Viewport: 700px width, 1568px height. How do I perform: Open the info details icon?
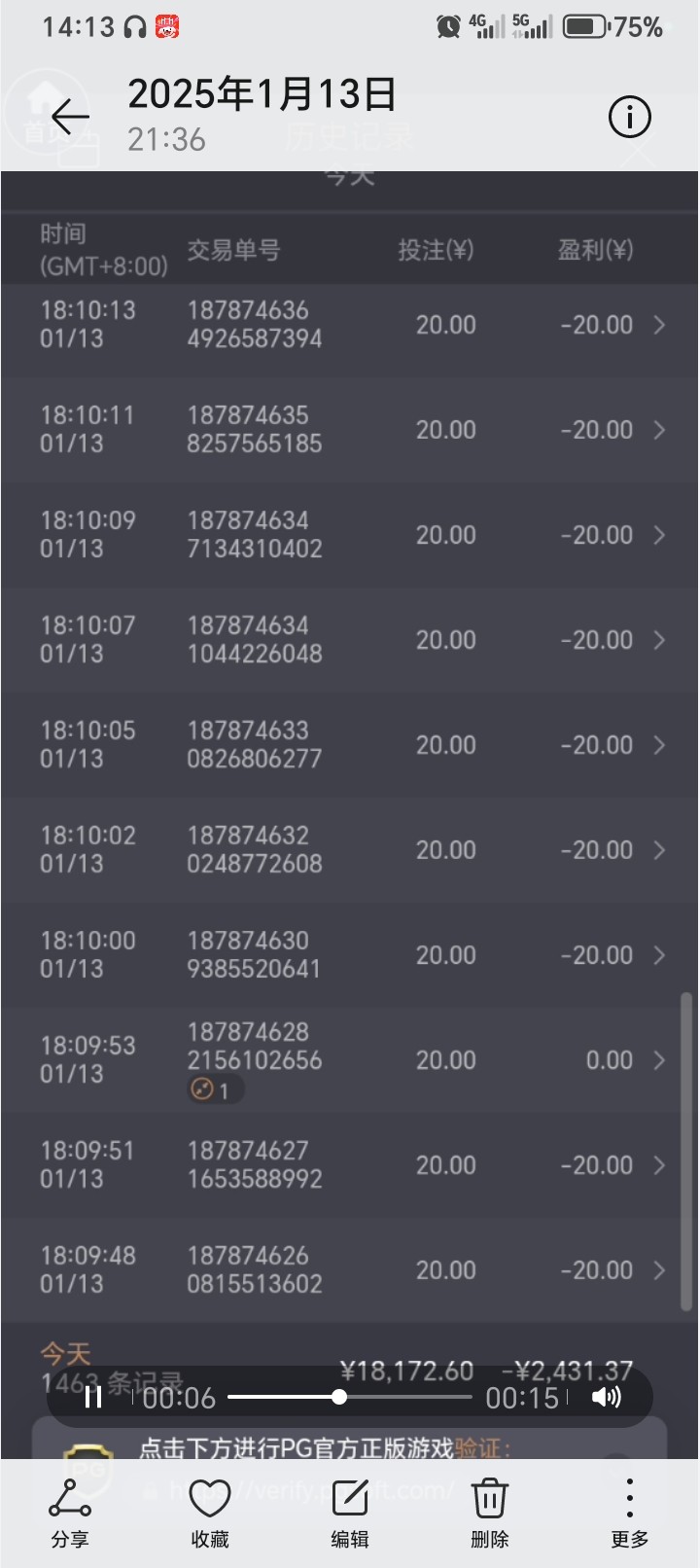[629, 118]
